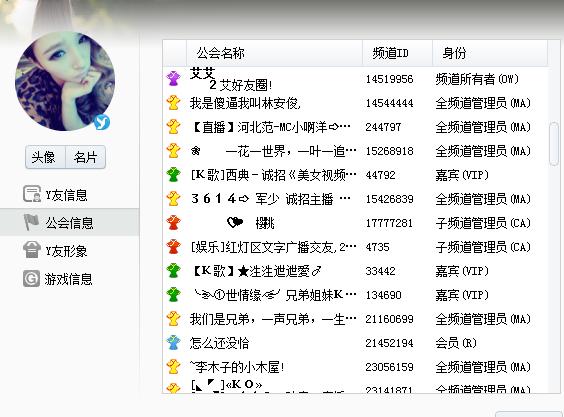Select guild 我们是兄弟，一声兄弟

pyautogui.click(x=273, y=319)
